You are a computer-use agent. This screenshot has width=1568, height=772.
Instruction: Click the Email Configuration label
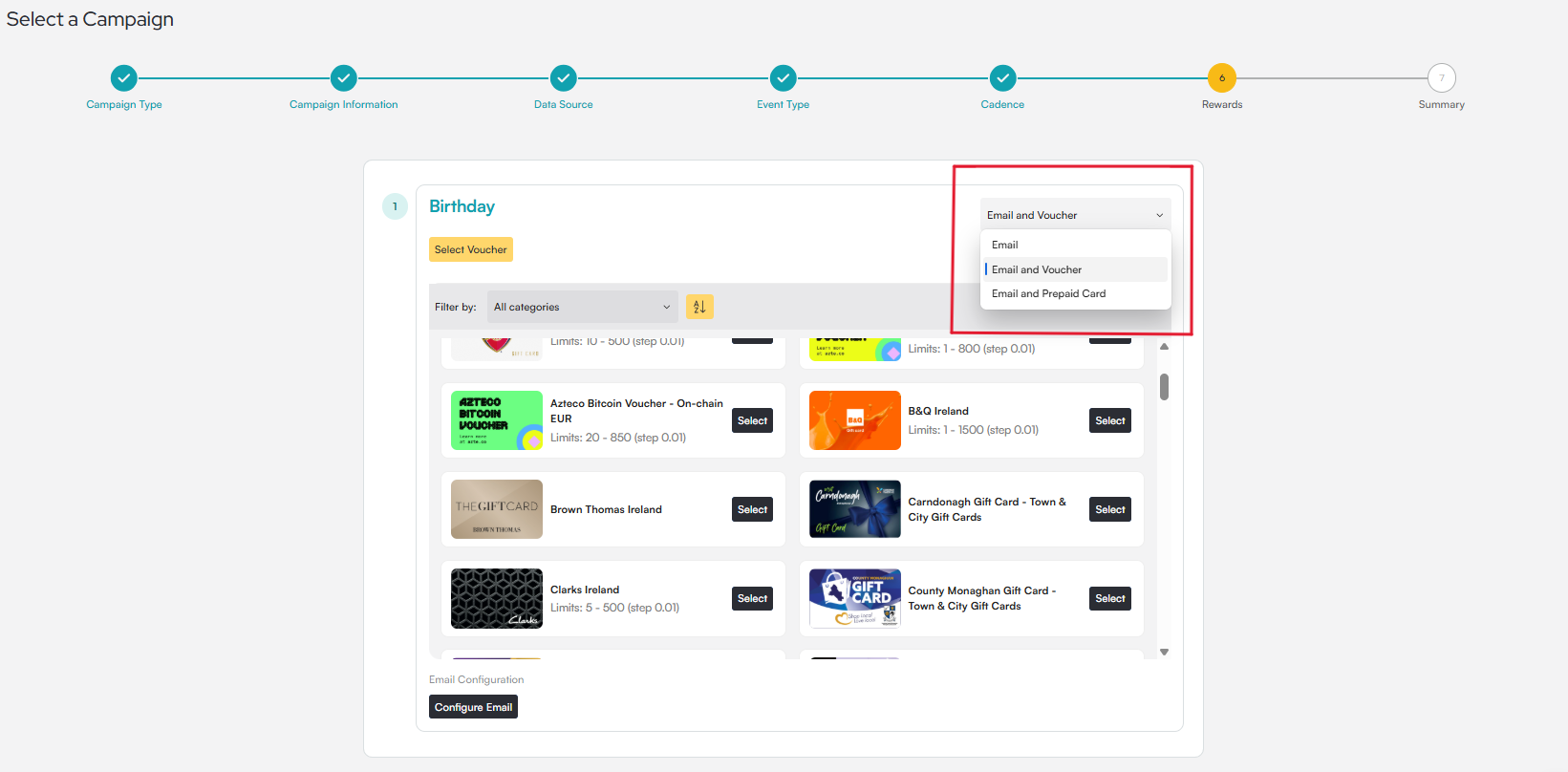point(477,680)
